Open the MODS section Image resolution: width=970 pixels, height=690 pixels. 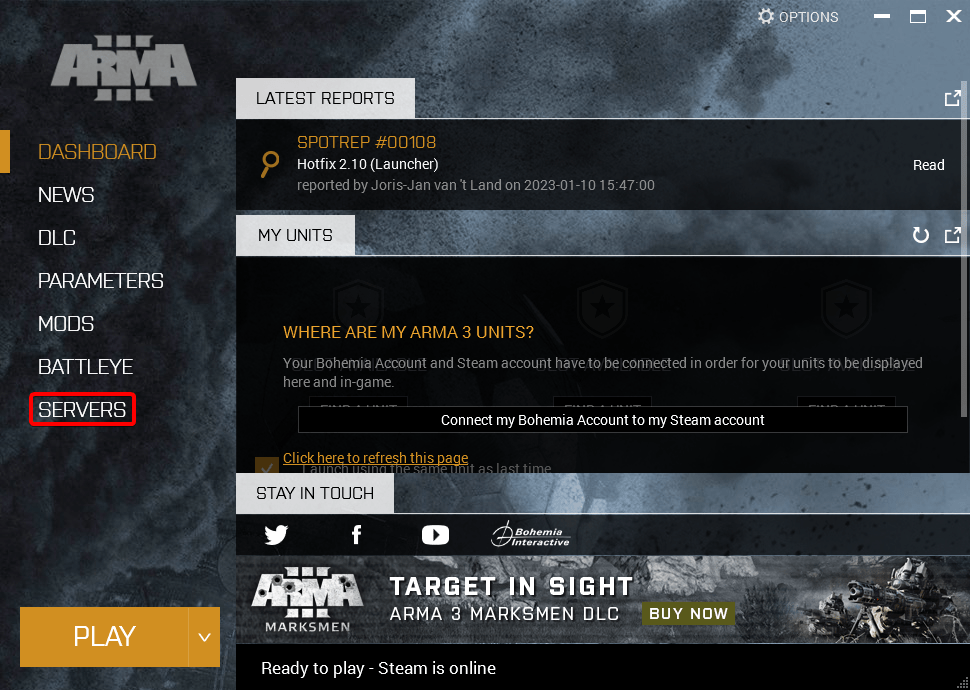click(65, 323)
